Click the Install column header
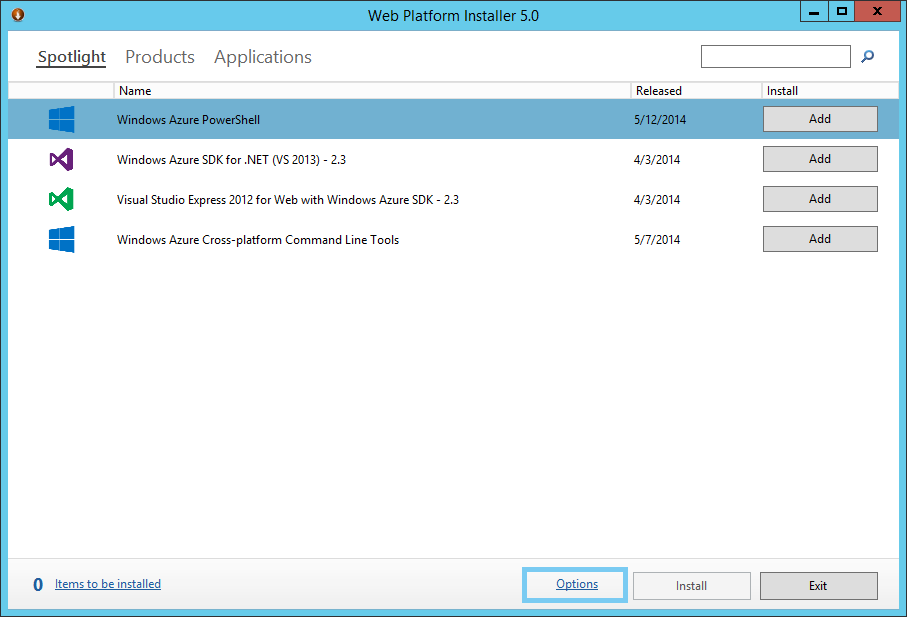This screenshot has width=907, height=617. point(830,91)
